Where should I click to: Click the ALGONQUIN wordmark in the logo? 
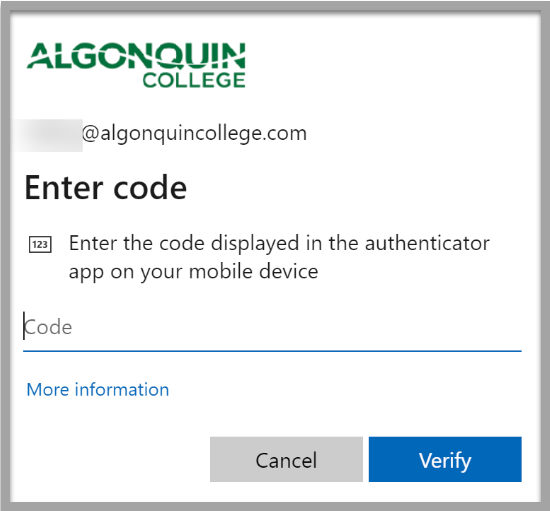tap(136, 55)
